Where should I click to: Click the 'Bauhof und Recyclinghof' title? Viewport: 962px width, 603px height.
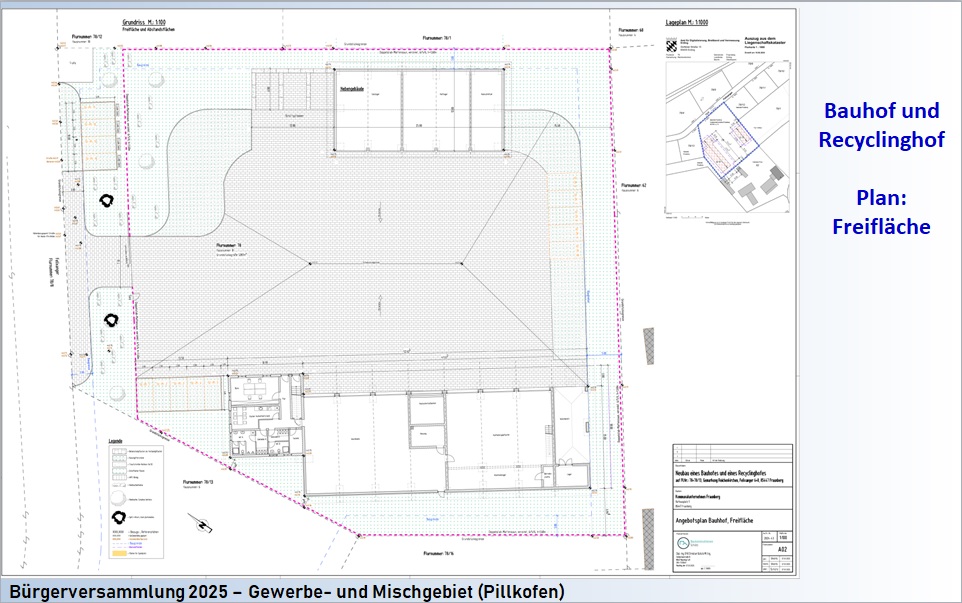880,126
